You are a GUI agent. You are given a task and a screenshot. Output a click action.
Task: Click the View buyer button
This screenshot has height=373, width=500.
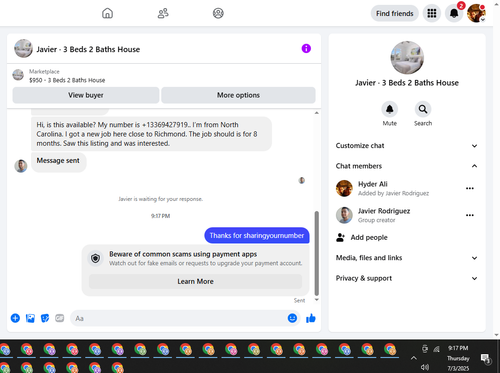coord(86,95)
